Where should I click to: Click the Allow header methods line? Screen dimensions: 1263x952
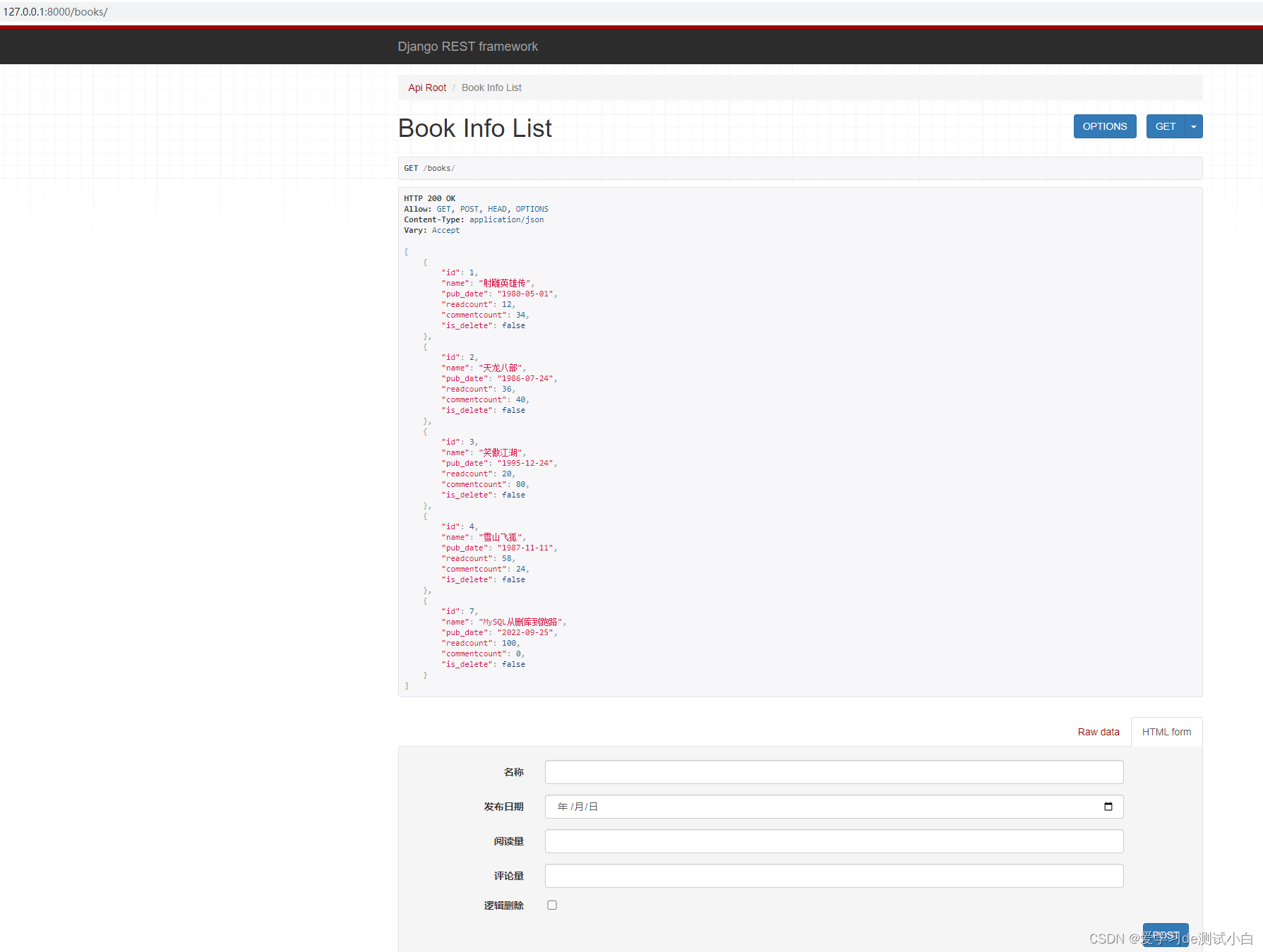click(476, 209)
